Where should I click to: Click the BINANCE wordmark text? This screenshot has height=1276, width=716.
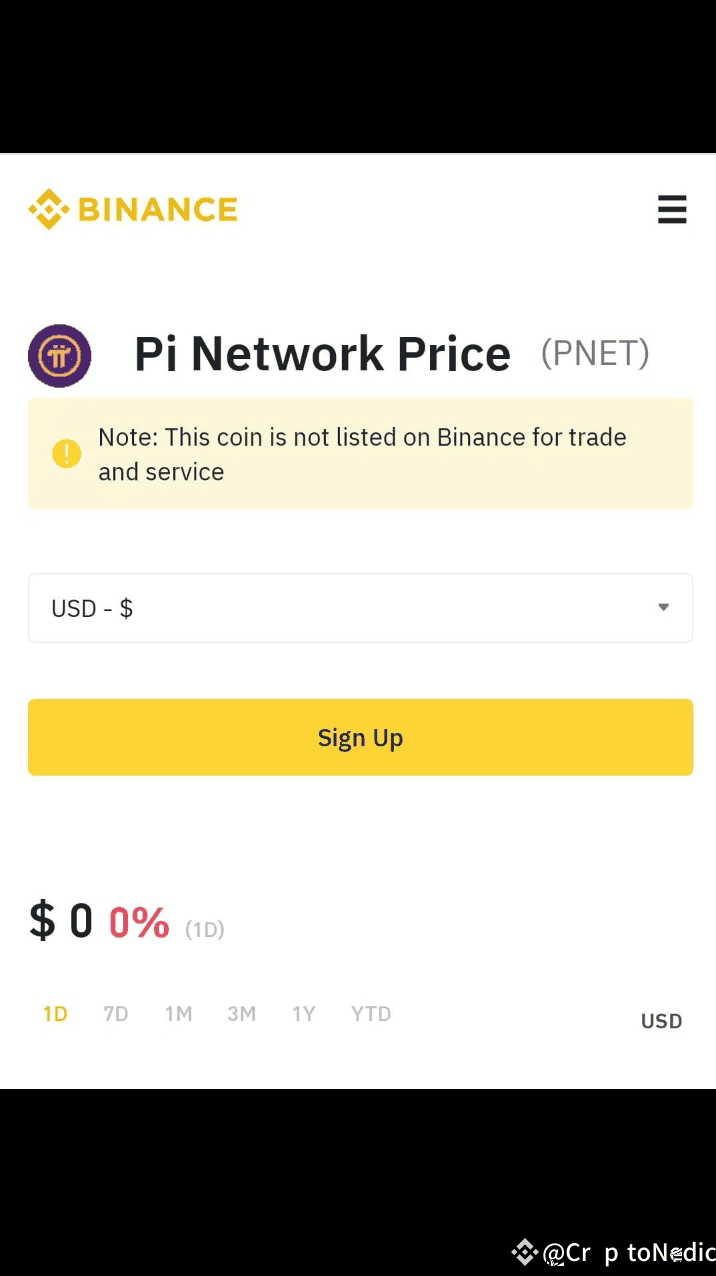pyautogui.click(x=158, y=210)
